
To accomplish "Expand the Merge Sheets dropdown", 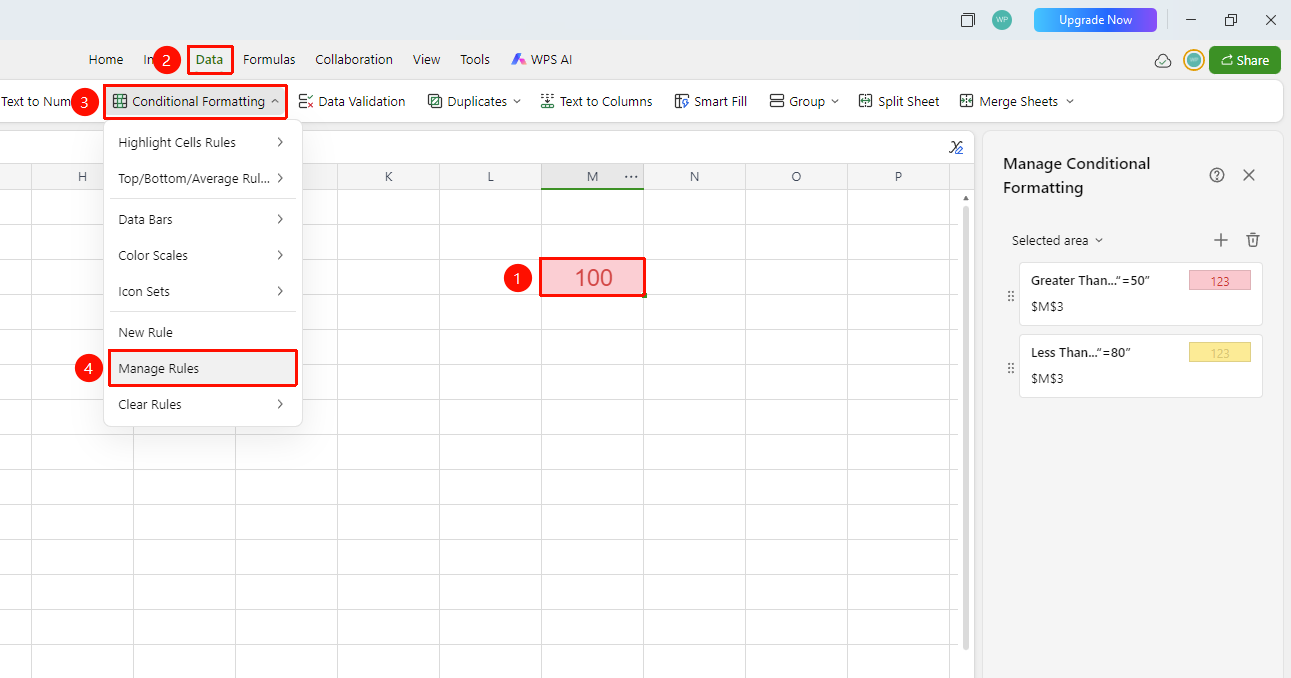I will coord(1016,101).
